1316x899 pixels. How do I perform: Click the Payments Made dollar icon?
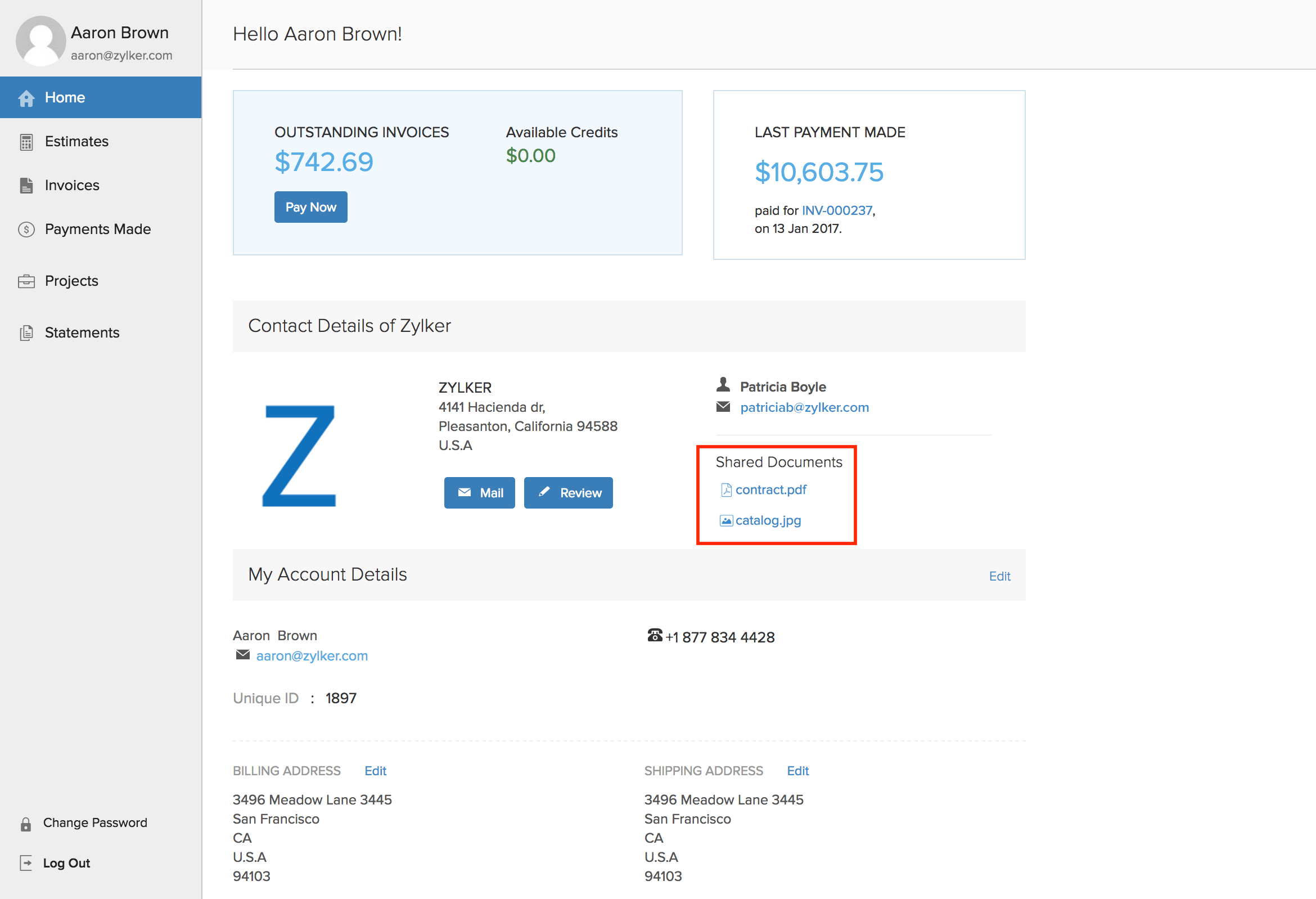[x=25, y=230]
